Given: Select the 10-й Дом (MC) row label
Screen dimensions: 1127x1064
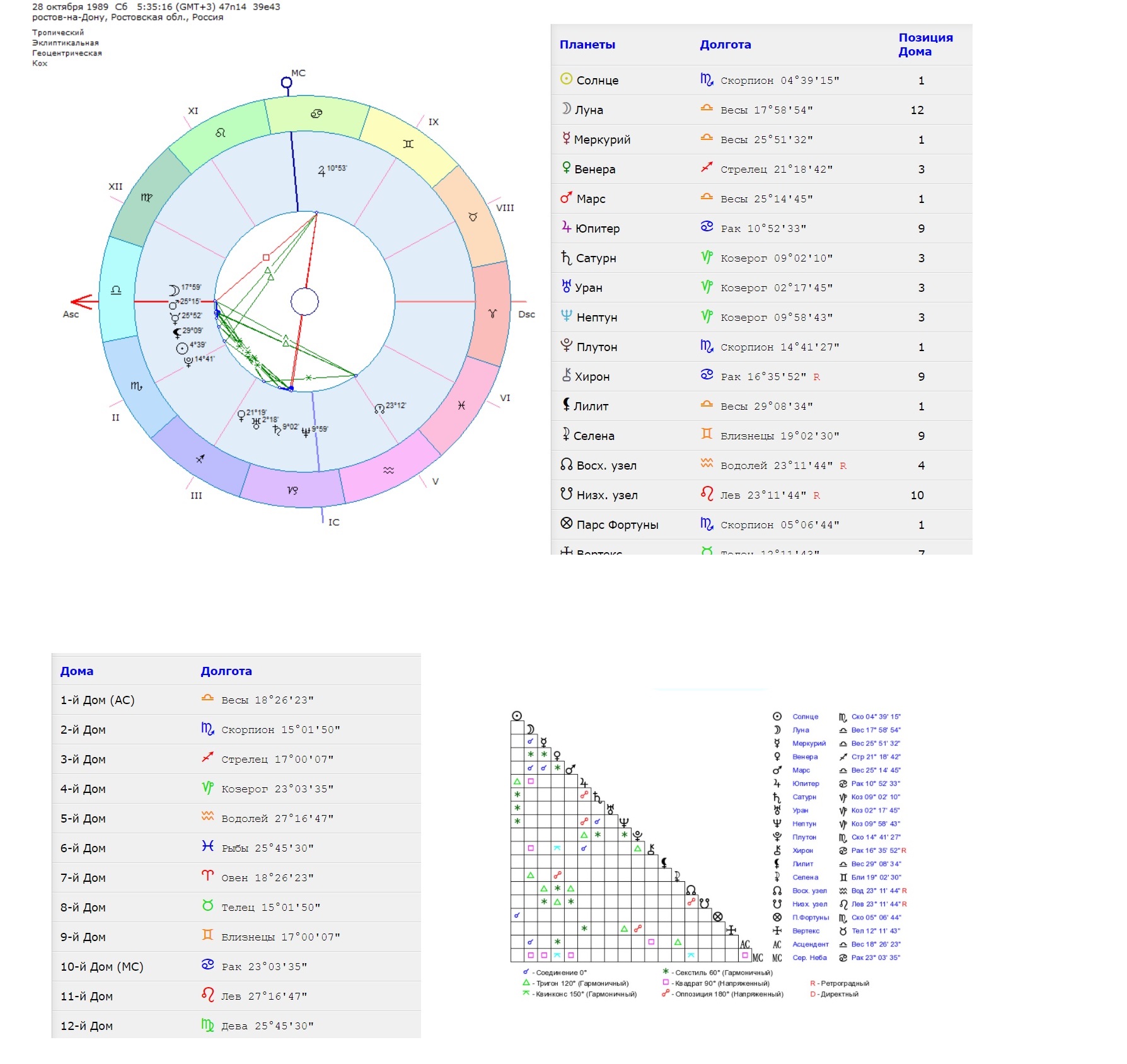Looking at the screenshot, I should click(x=102, y=967).
